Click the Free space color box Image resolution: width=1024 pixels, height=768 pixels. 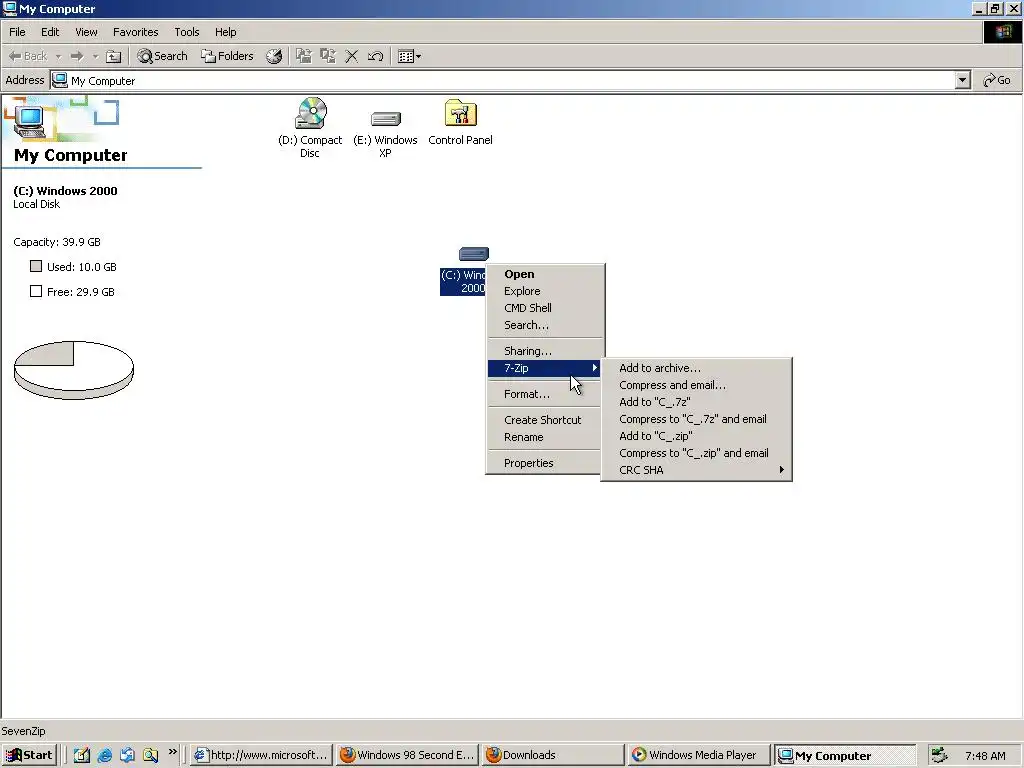36,291
